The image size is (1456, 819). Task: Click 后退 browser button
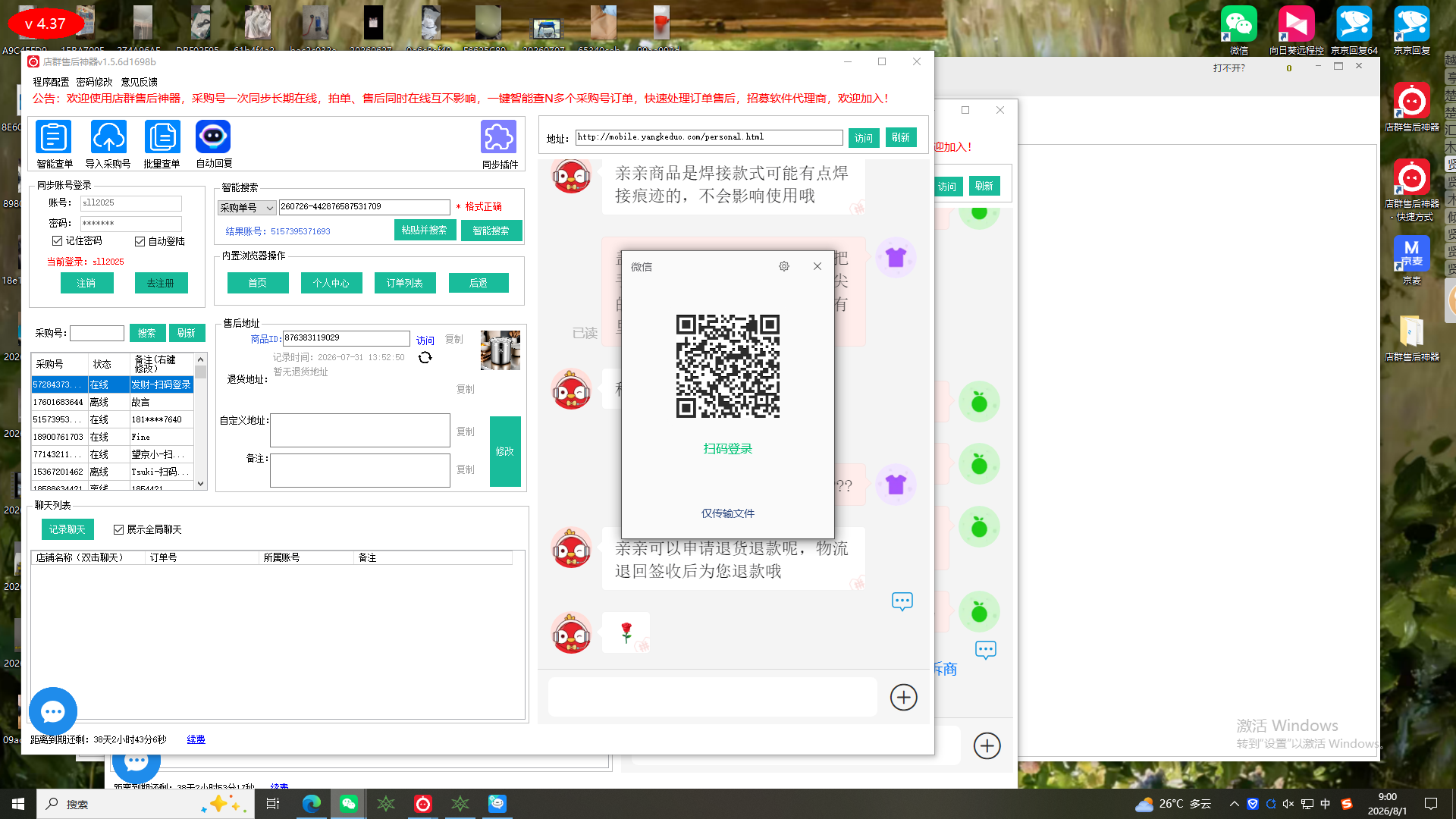(x=479, y=283)
